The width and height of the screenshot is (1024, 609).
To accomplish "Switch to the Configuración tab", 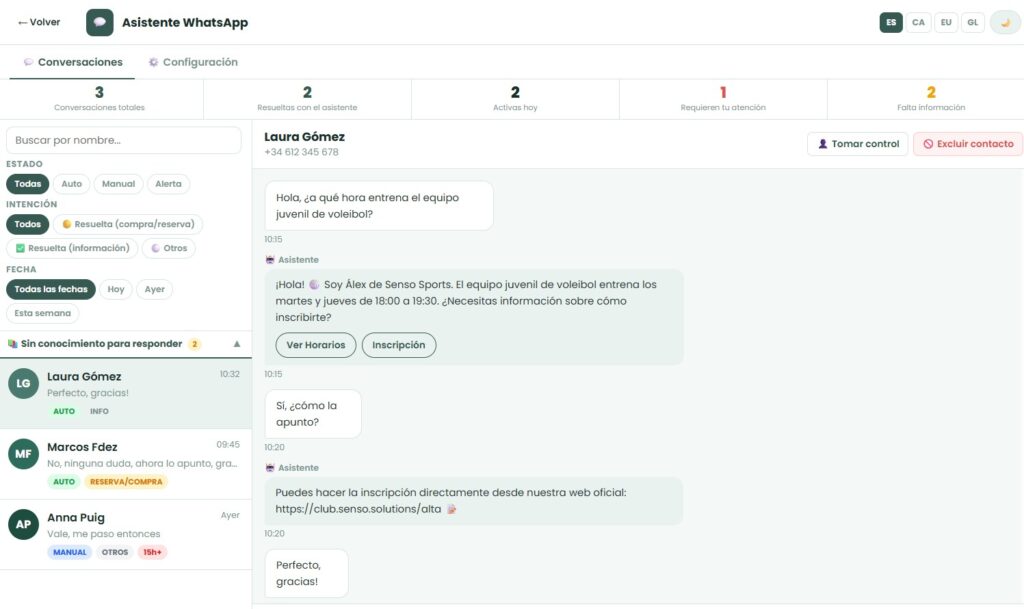I will click(x=193, y=62).
